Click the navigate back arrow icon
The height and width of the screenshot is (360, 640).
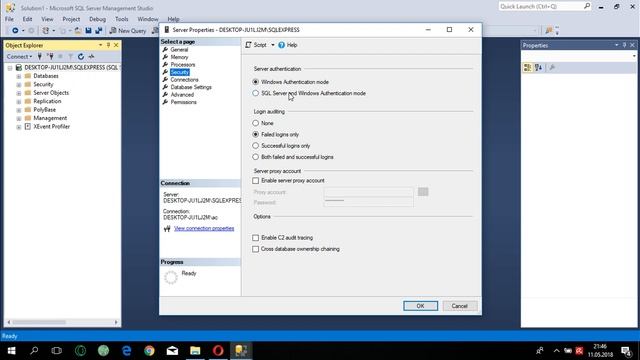[x=15, y=31]
